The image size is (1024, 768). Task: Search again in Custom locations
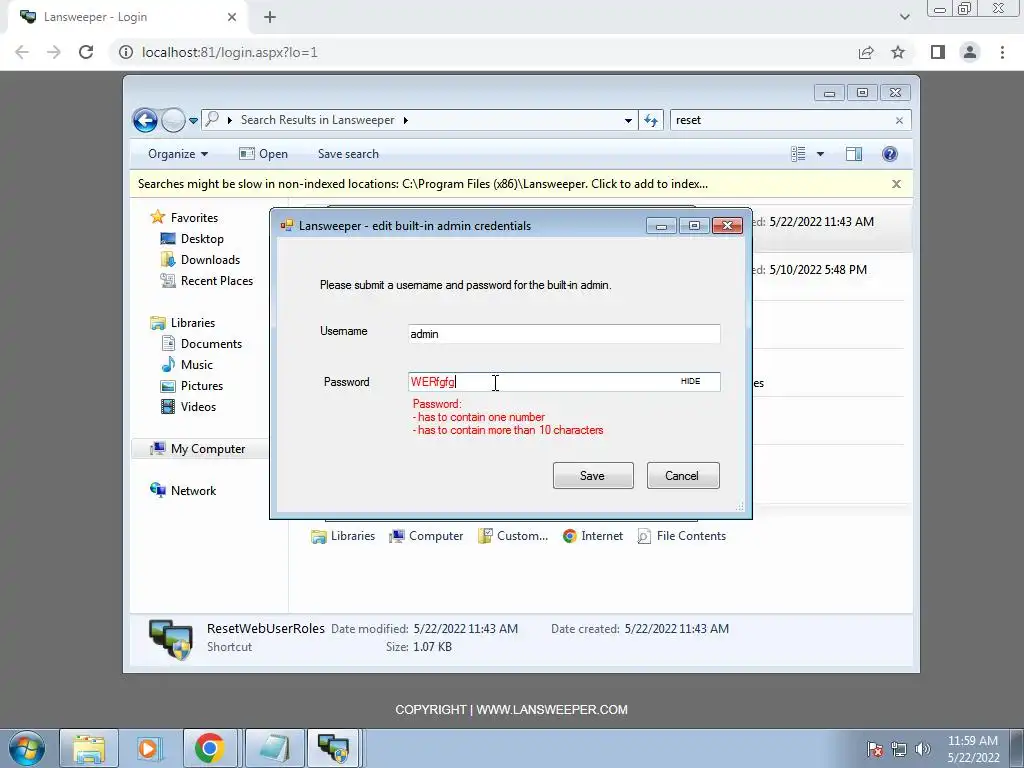pos(513,536)
